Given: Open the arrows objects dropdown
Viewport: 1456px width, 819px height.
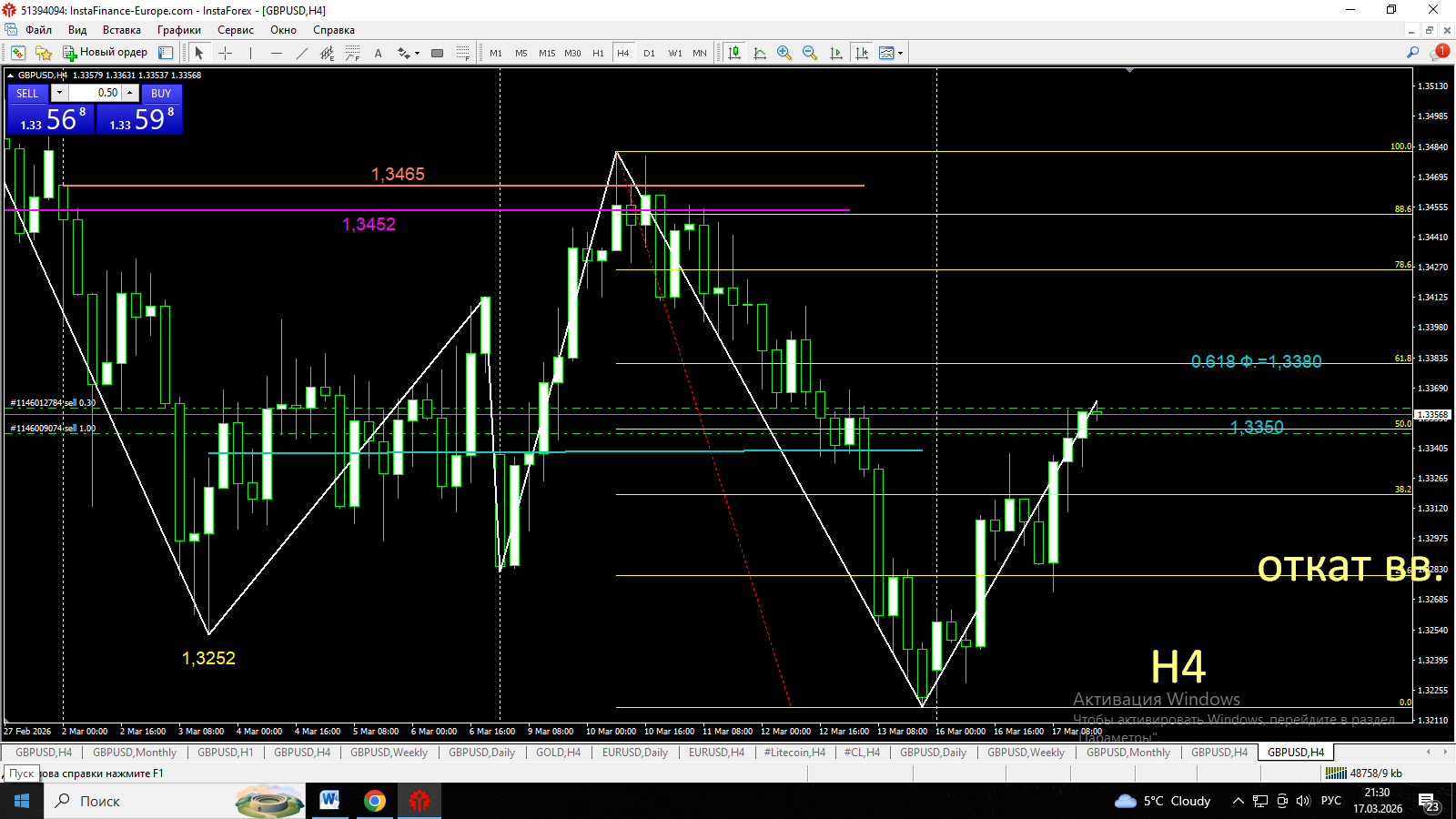Looking at the screenshot, I should coord(409,53).
